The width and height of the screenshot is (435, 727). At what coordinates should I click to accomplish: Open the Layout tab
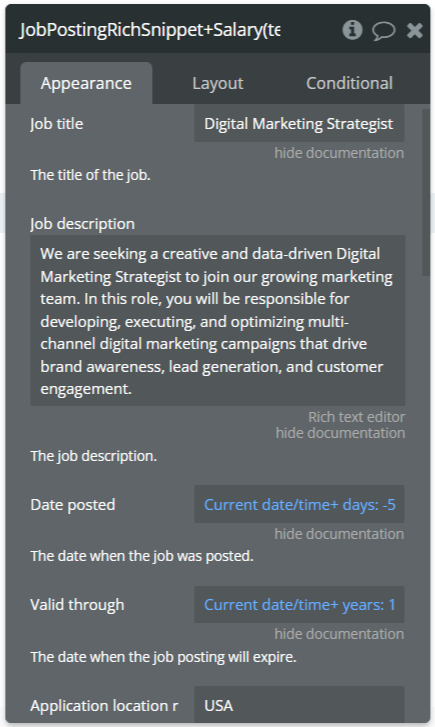218,83
